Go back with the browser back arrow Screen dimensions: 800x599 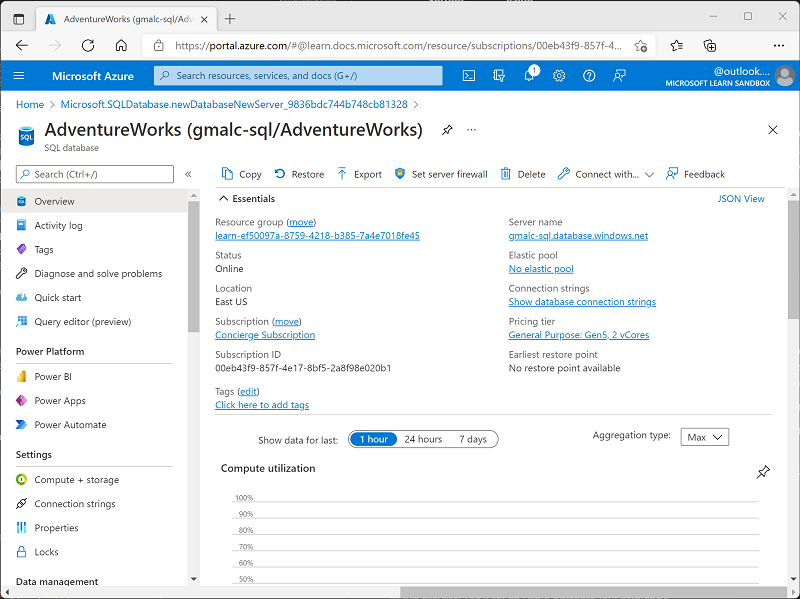pyautogui.click(x=22, y=46)
